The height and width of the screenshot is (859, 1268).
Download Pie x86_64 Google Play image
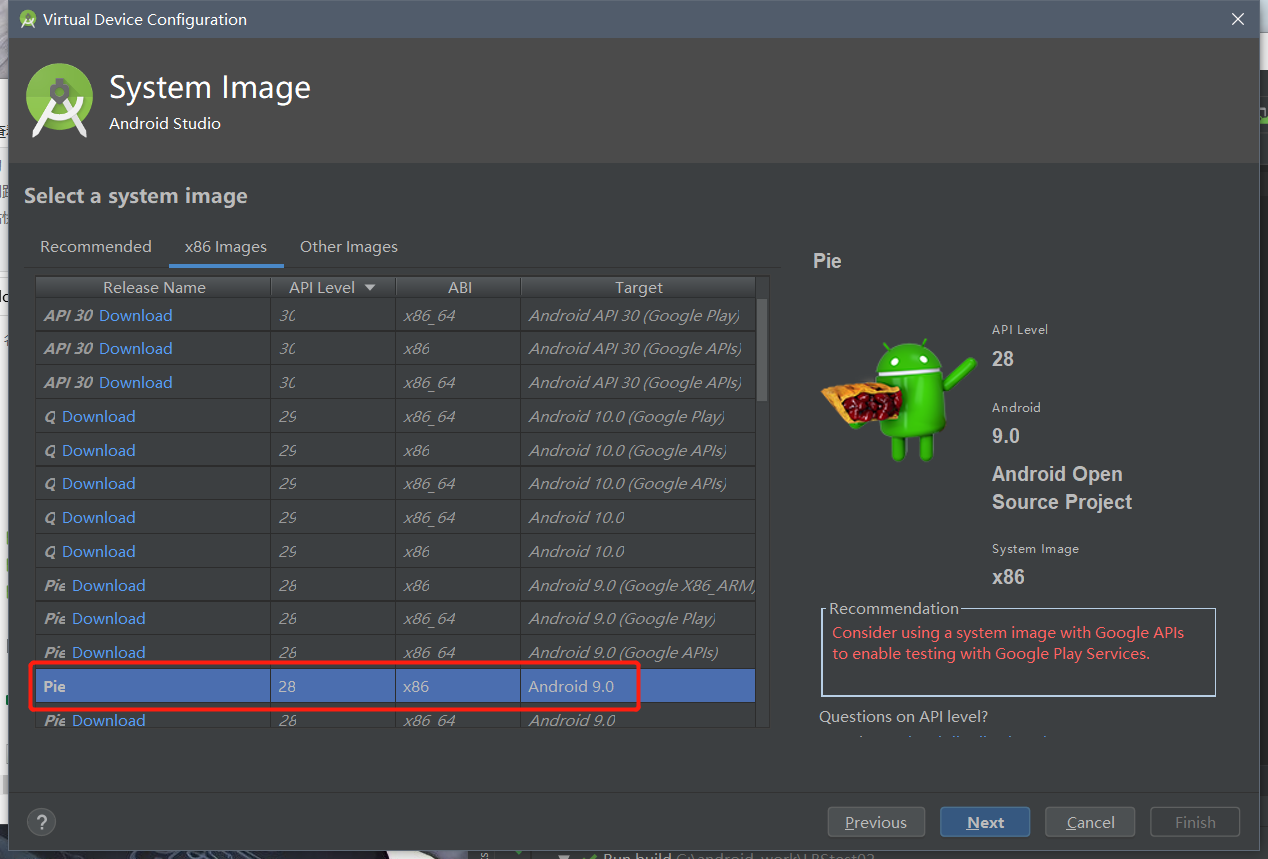[x=109, y=618]
